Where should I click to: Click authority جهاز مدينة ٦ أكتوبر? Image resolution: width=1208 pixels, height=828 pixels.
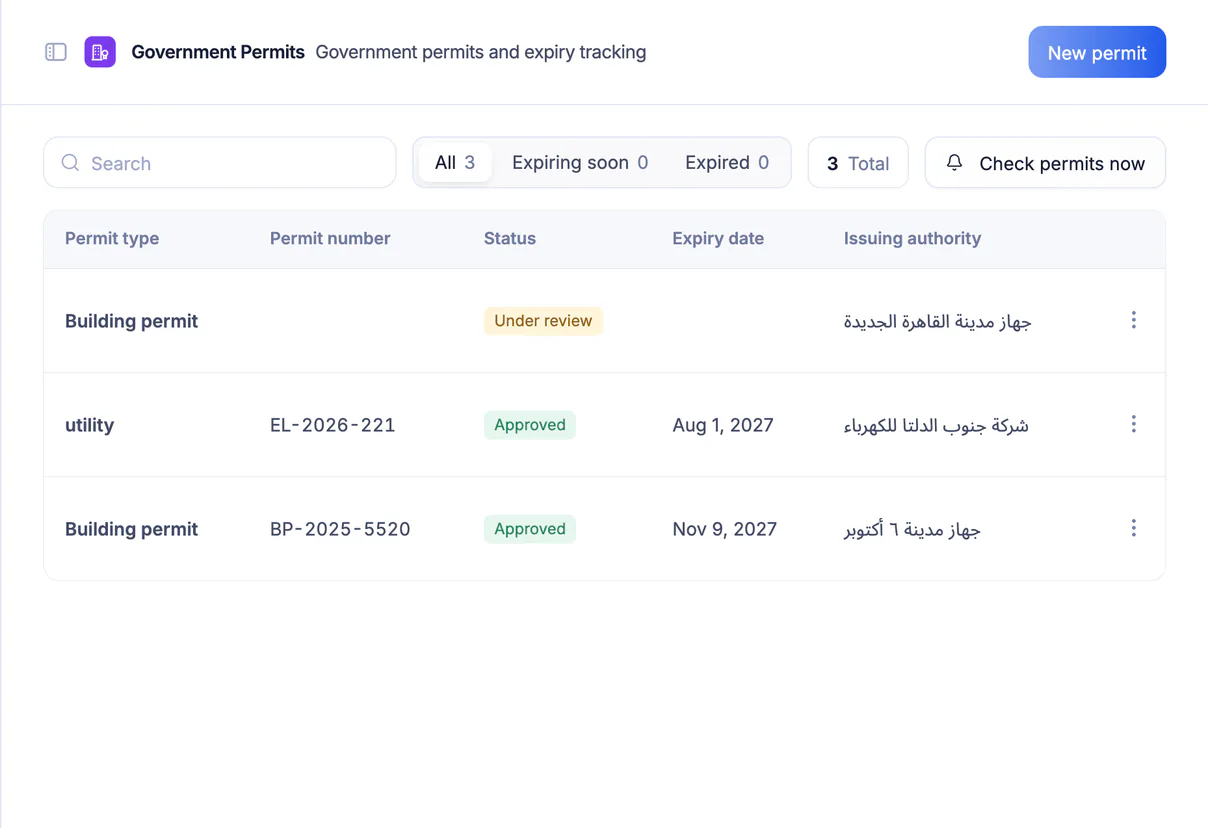pos(912,529)
